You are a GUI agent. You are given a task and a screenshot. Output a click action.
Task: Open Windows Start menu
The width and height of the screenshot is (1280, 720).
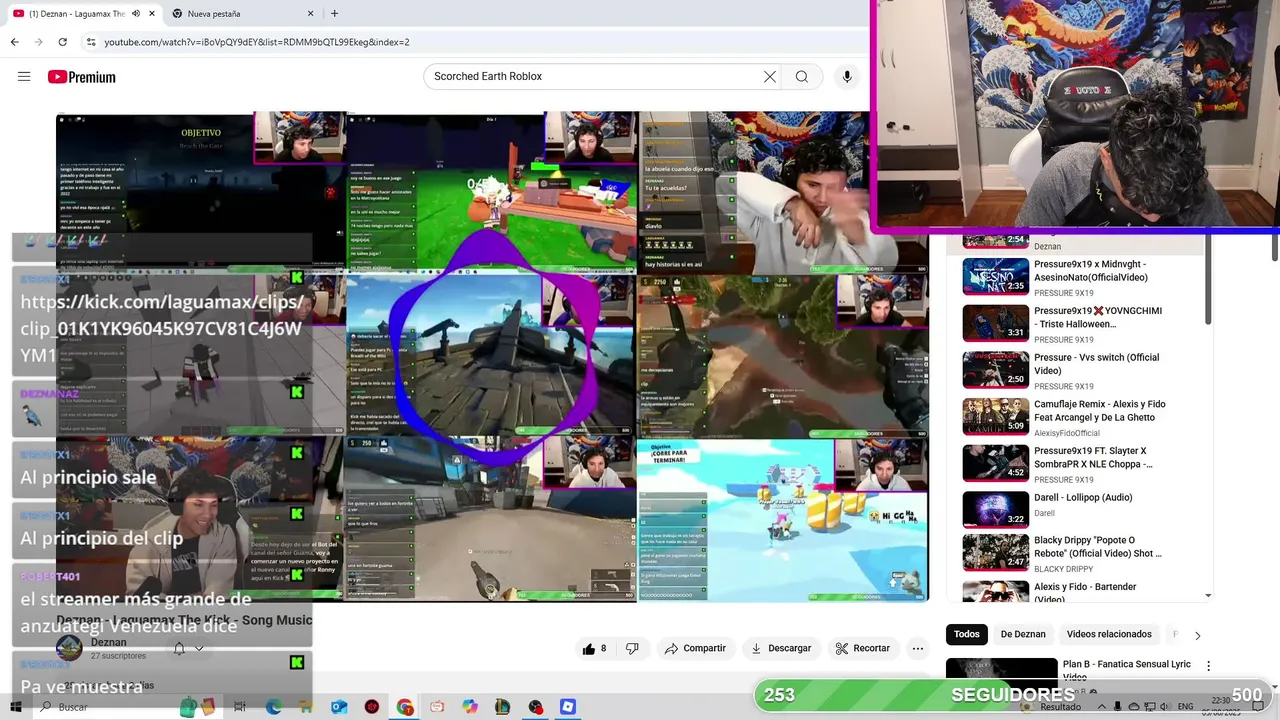click(x=15, y=707)
